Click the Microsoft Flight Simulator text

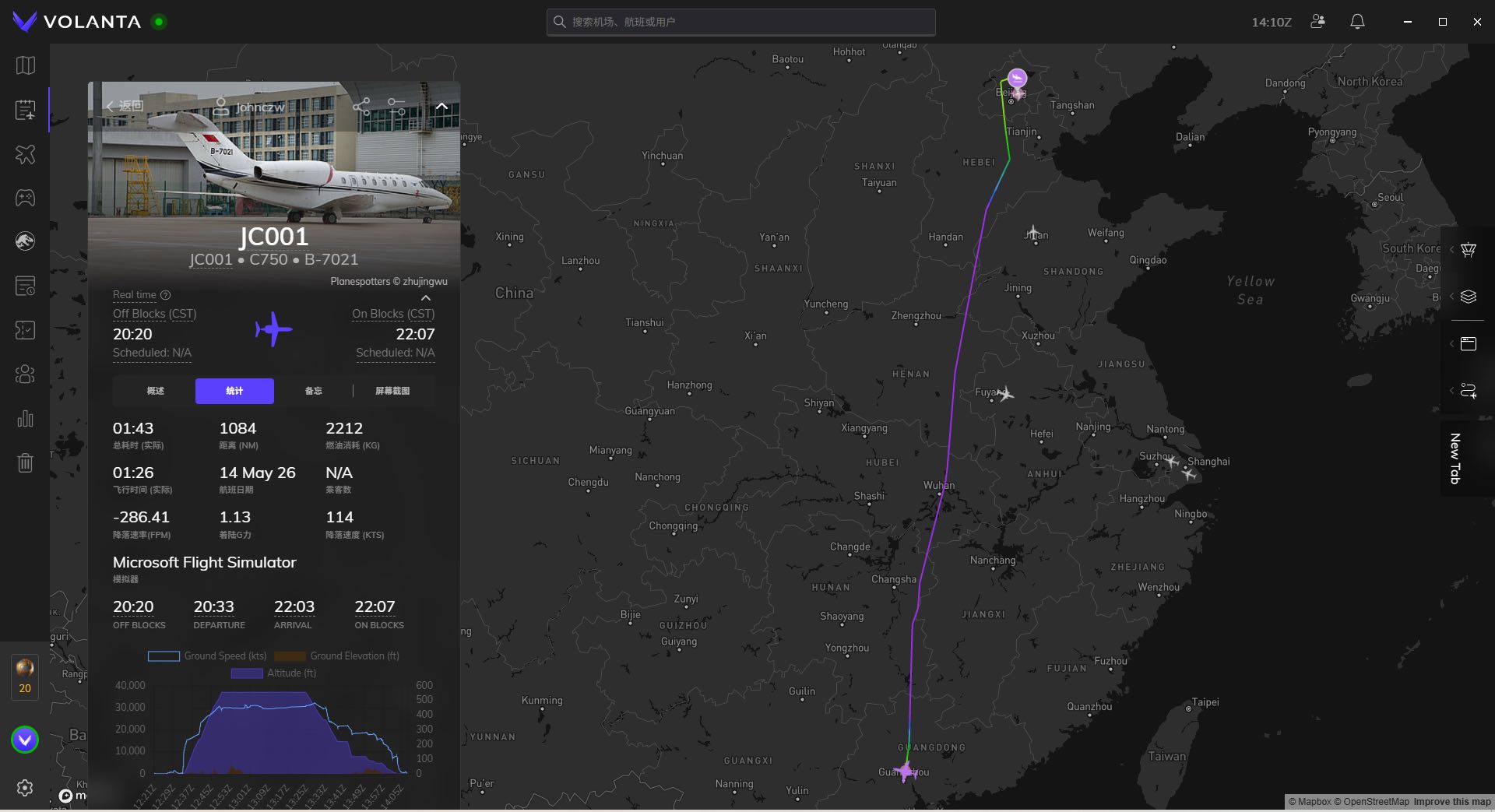coord(204,562)
